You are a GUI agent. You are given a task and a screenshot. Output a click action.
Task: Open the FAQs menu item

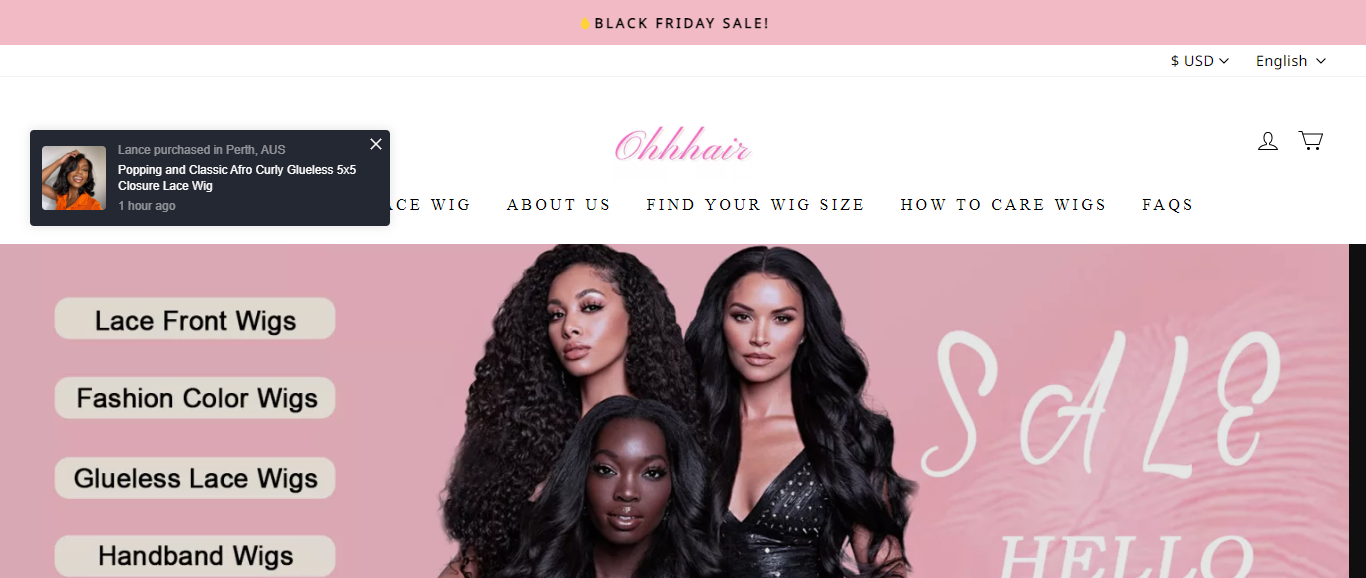coord(1168,205)
